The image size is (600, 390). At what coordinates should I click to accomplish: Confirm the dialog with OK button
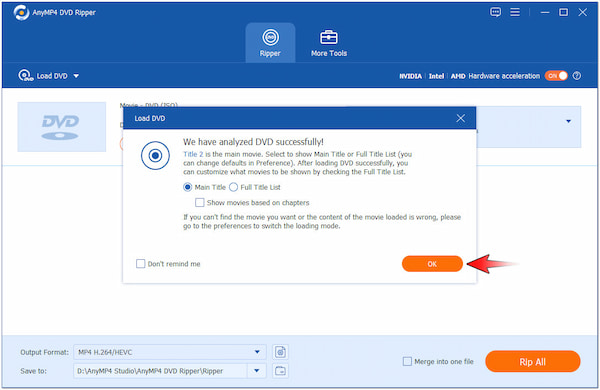[432, 264]
